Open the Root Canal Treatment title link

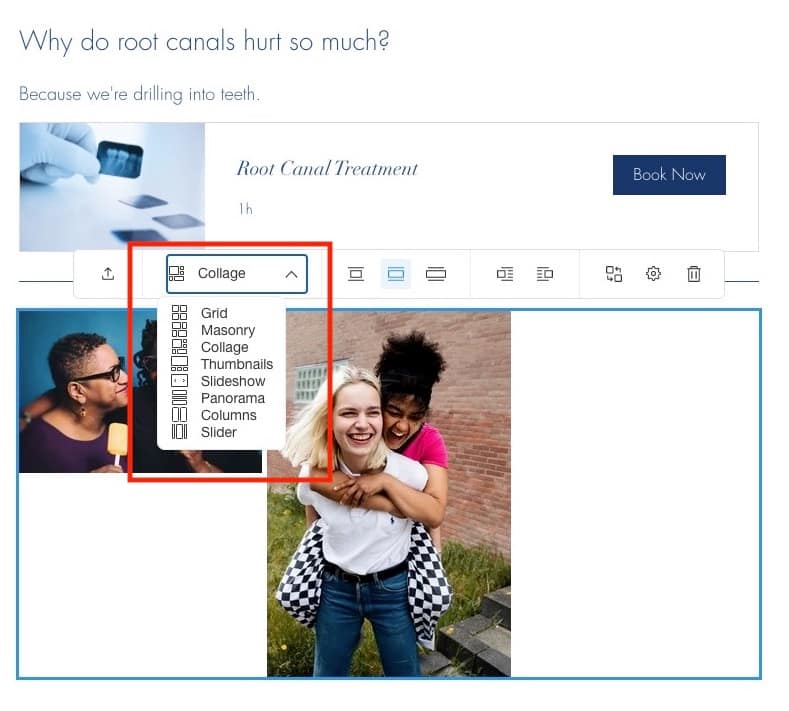[x=327, y=169]
